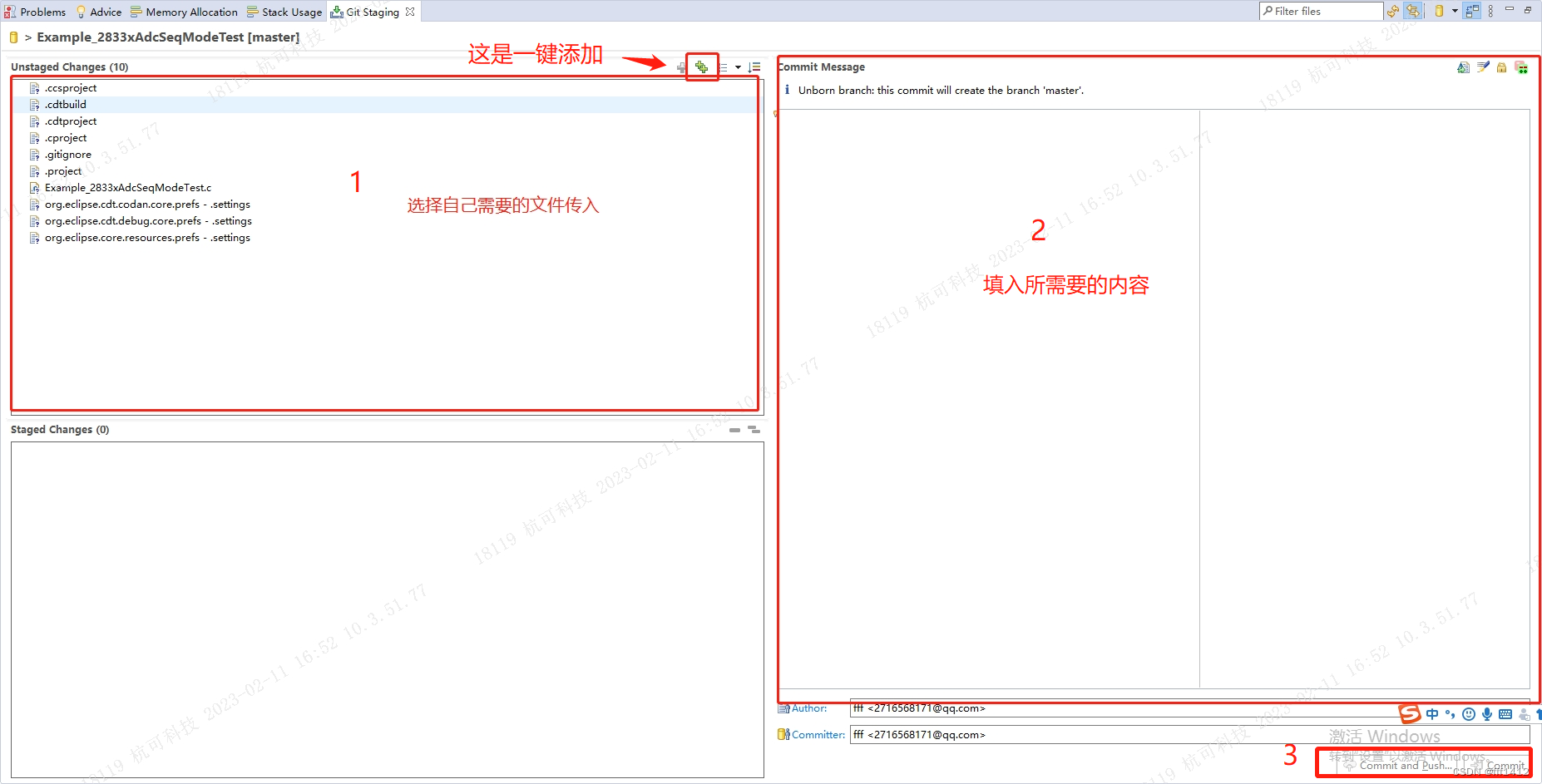Select the green Compute Change-Id icon
The height and width of the screenshot is (784, 1542).
(1522, 67)
